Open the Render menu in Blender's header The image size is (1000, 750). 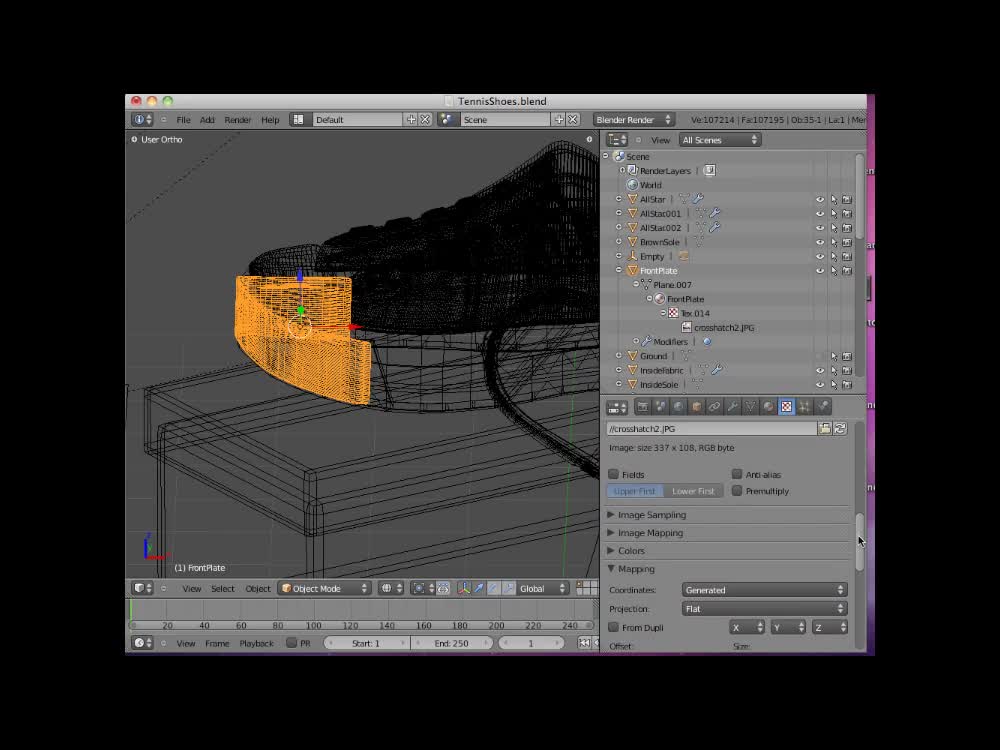point(238,119)
